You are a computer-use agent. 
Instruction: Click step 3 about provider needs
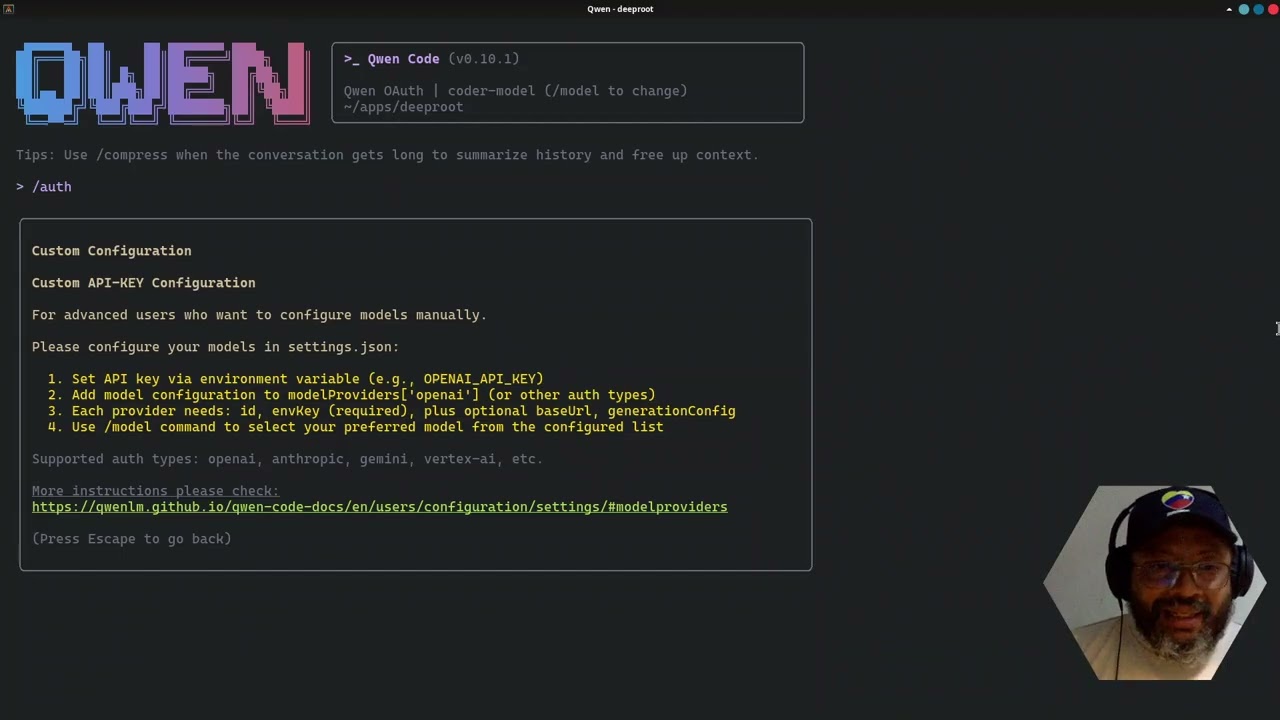pos(391,411)
